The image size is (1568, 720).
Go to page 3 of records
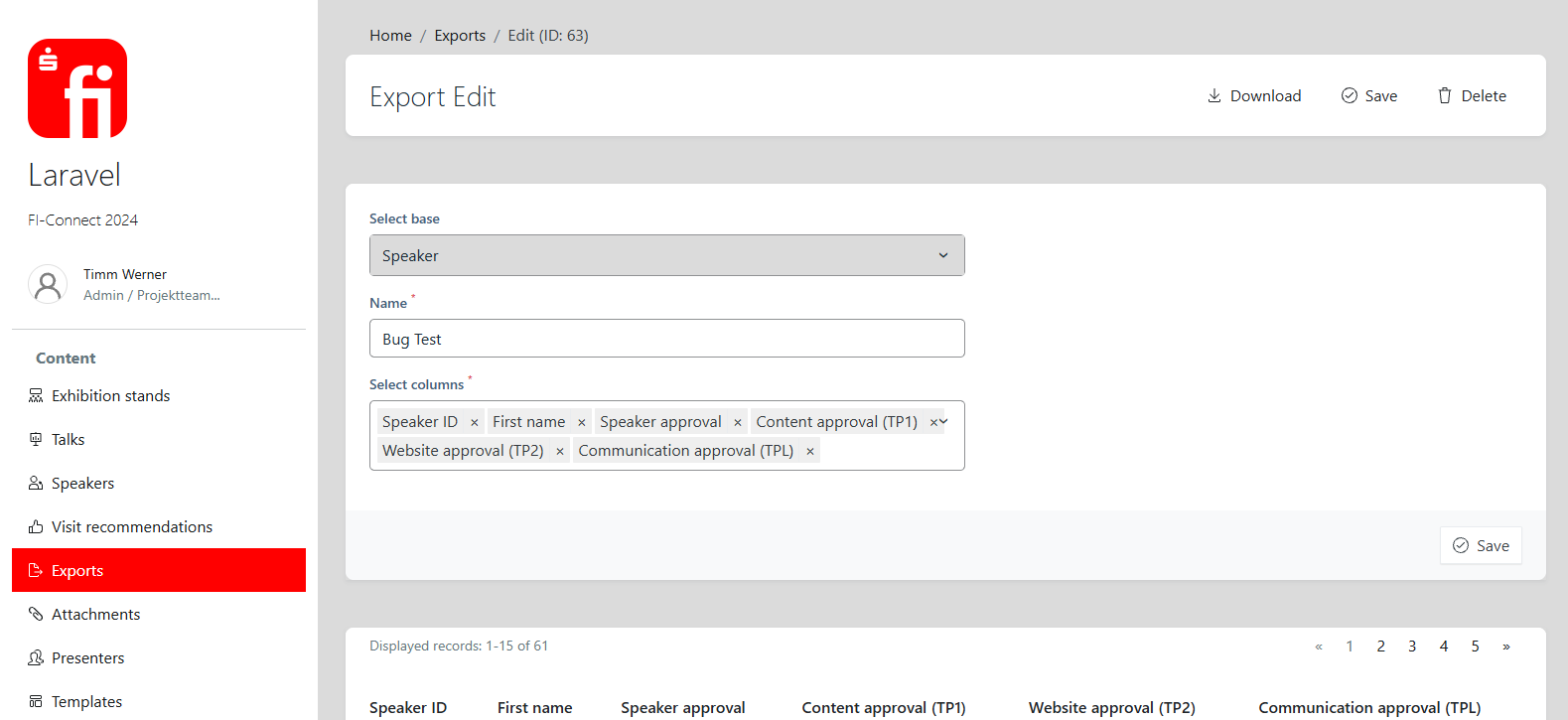click(1412, 647)
